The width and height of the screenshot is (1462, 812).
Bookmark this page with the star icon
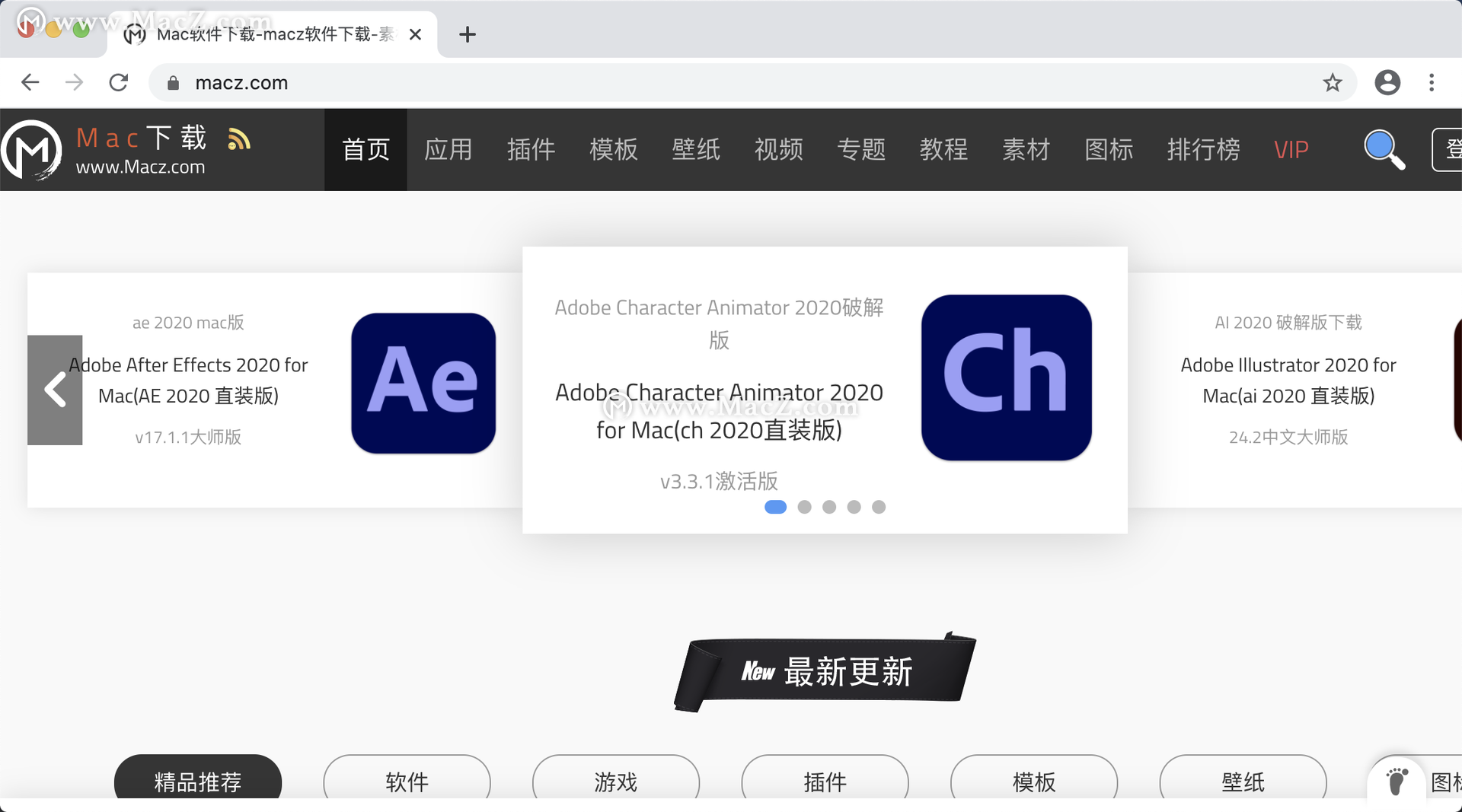(x=1332, y=82)
